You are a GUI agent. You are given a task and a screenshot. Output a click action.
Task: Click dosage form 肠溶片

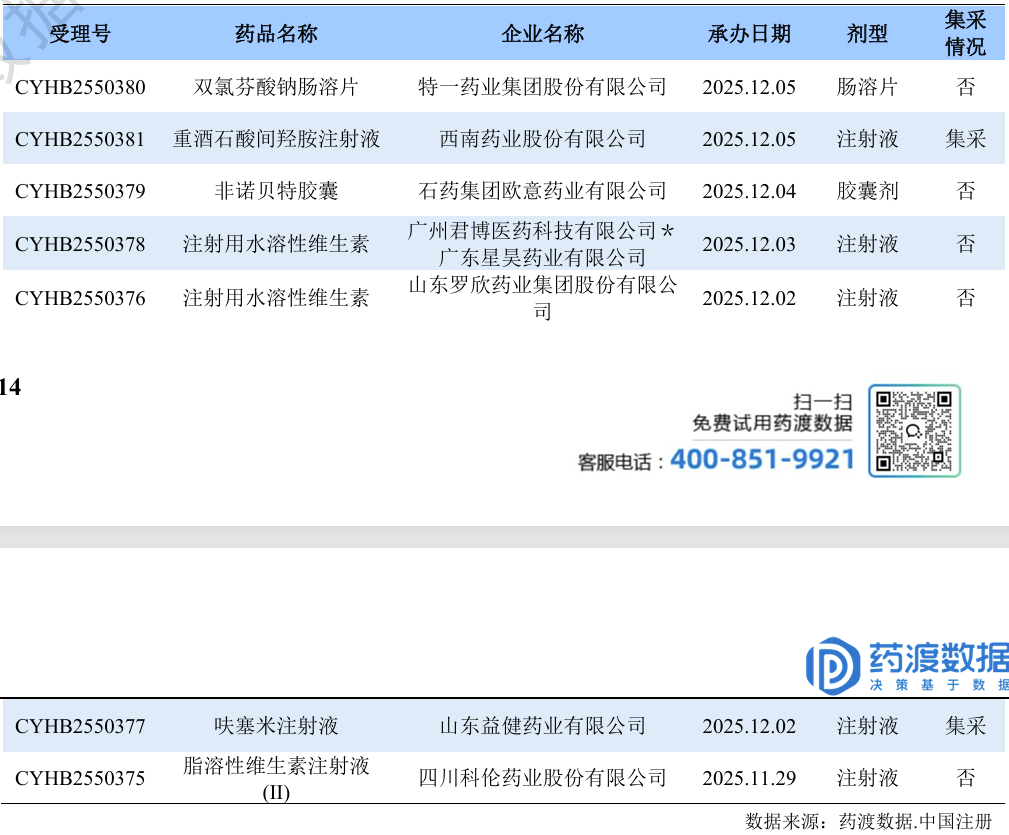pos(867,87)
